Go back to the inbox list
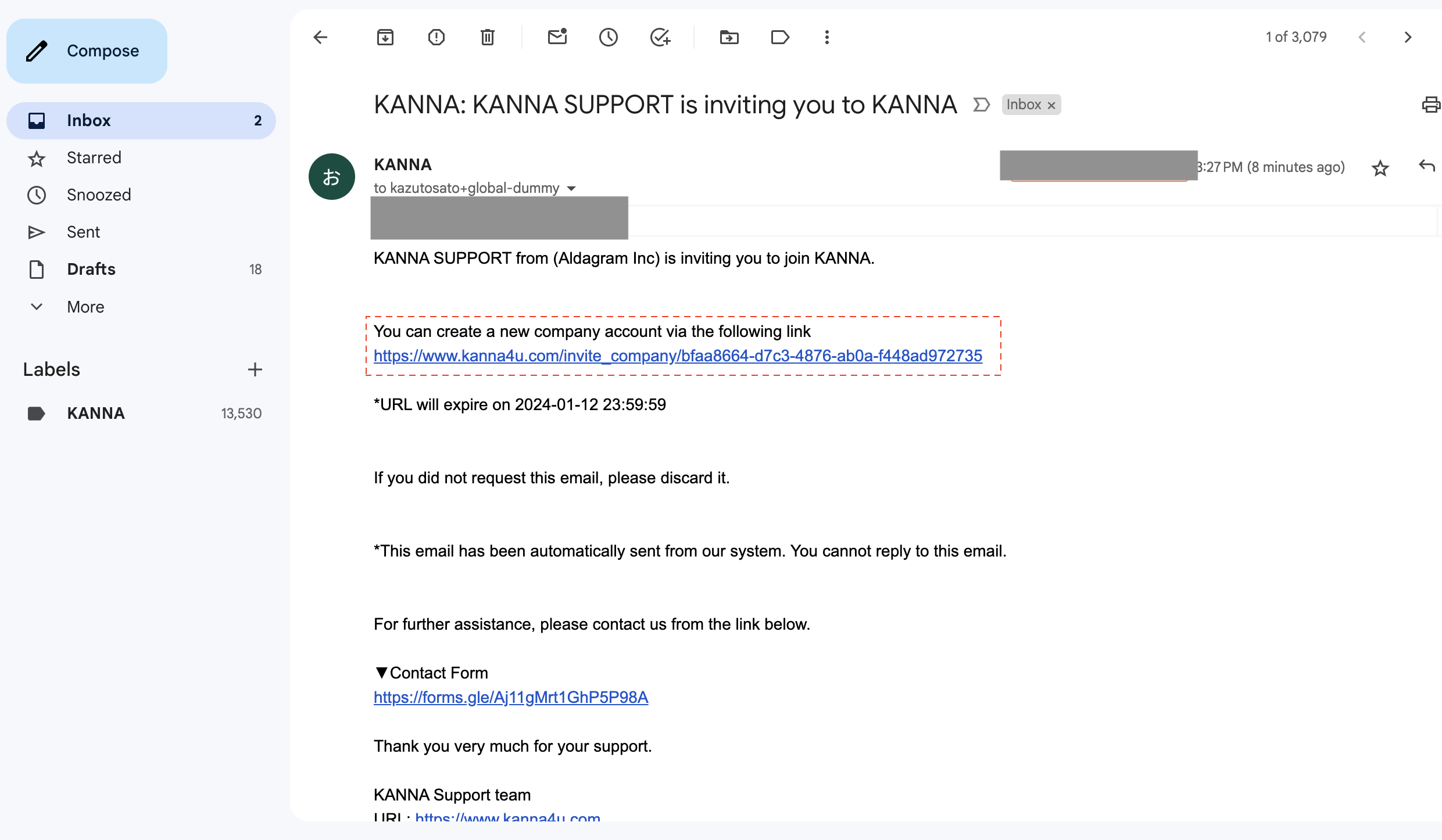 (x=320, y=37)
